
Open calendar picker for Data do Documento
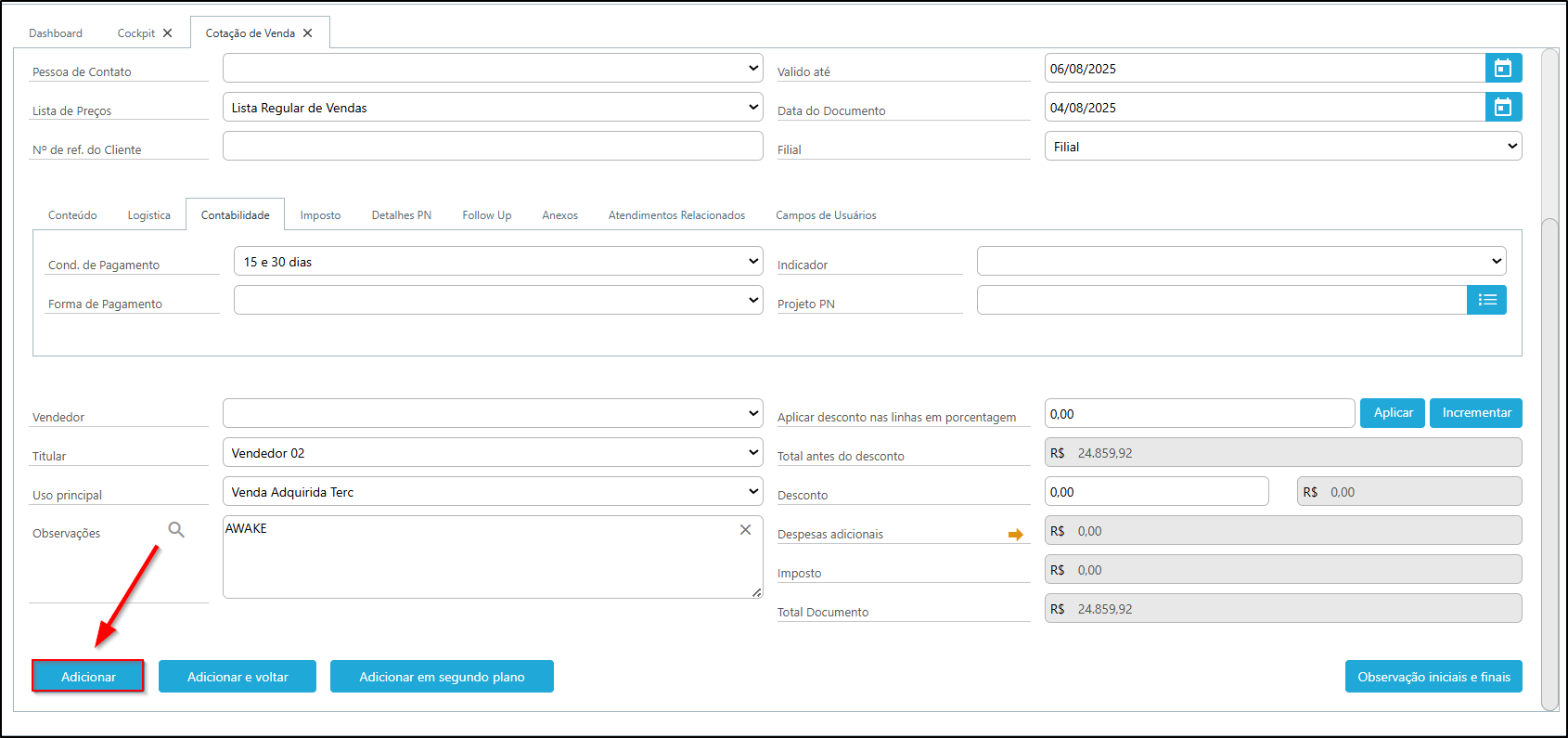coord(1503,107)
